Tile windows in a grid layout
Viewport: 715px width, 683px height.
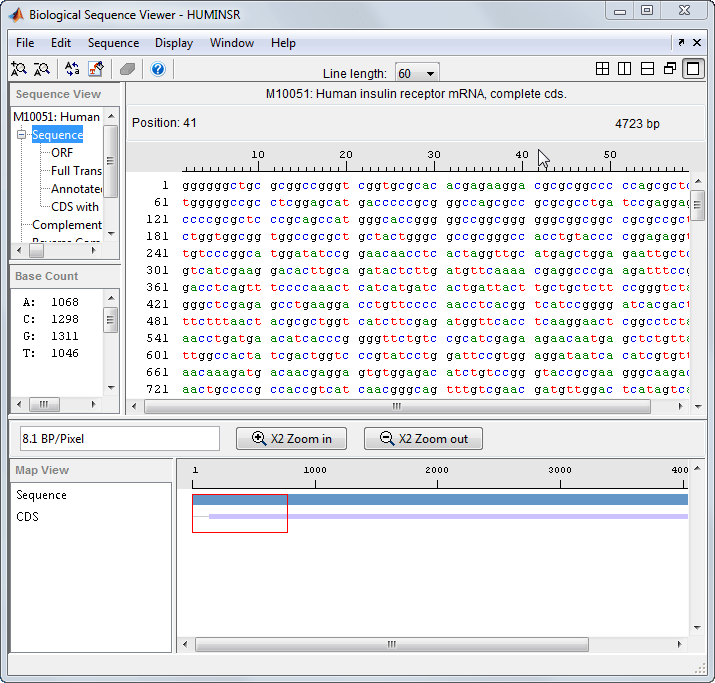tap(602, 69)
